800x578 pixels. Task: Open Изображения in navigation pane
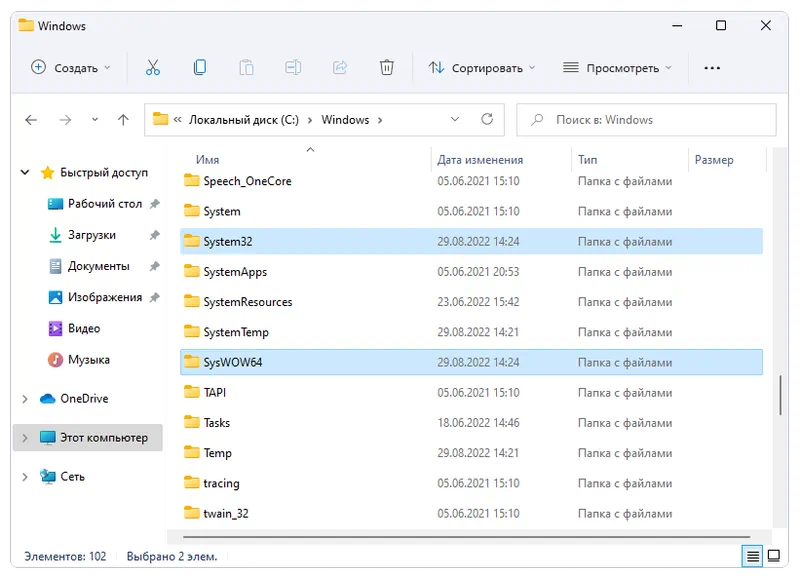point(105,297)
